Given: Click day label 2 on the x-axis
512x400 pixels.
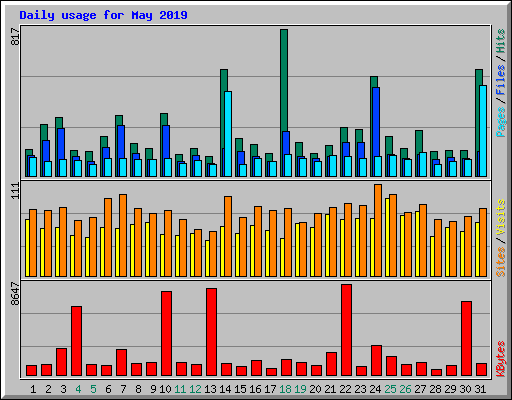Looking at the screenshot, I should (x=48, y=389).
